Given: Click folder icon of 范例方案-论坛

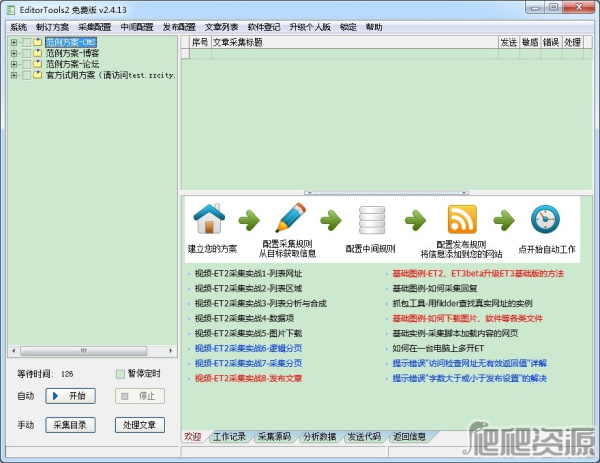Looking at the screenshot, I should coord(38,64).
